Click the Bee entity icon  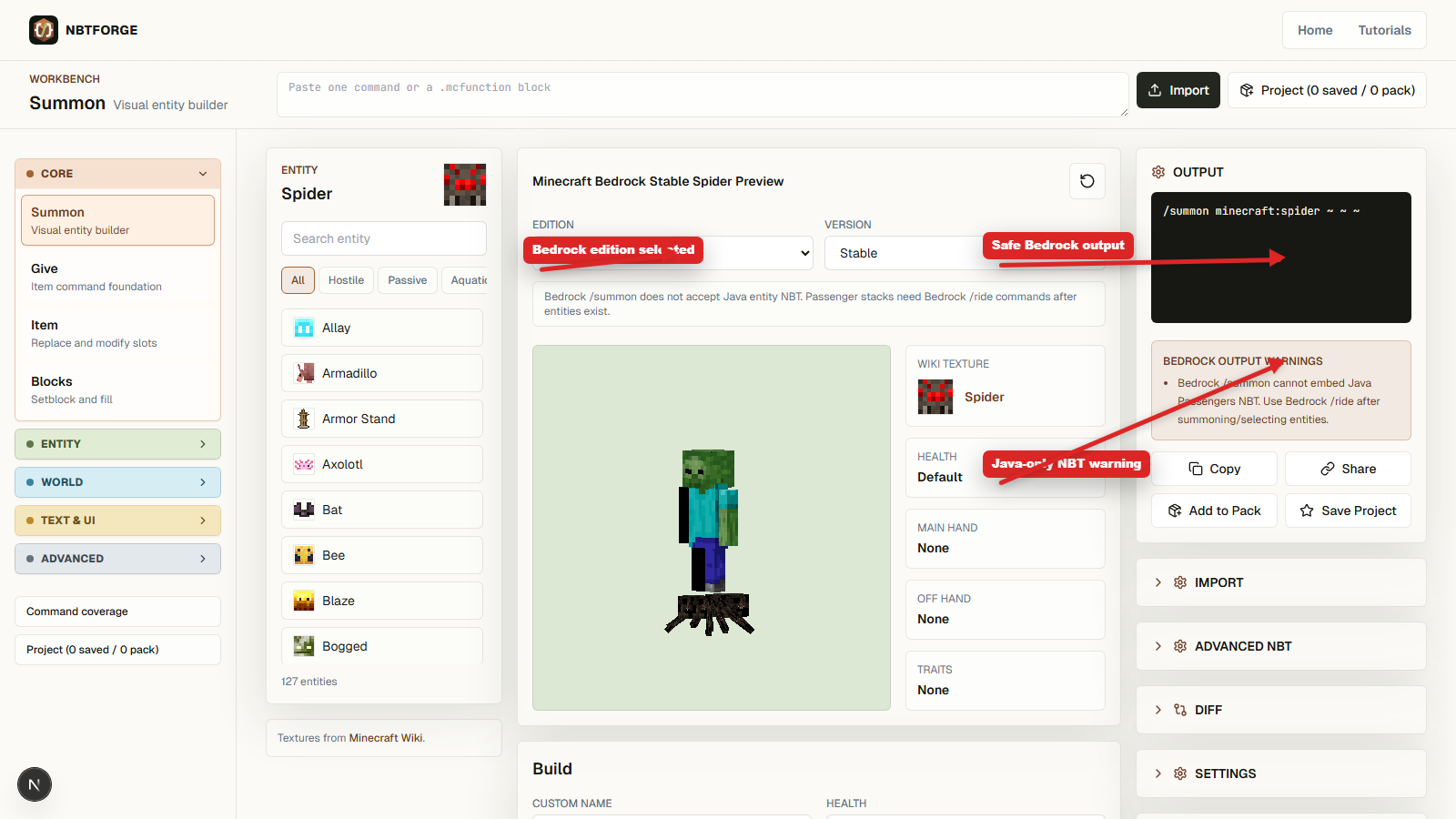pyautogui.click(x=304, y=555)
